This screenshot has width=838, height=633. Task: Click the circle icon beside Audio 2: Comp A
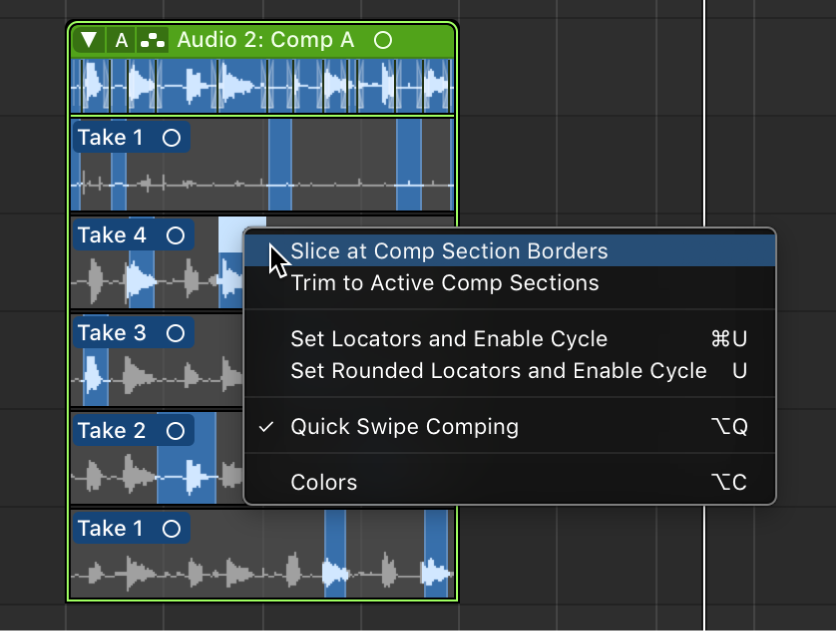(x=383, y=40)
